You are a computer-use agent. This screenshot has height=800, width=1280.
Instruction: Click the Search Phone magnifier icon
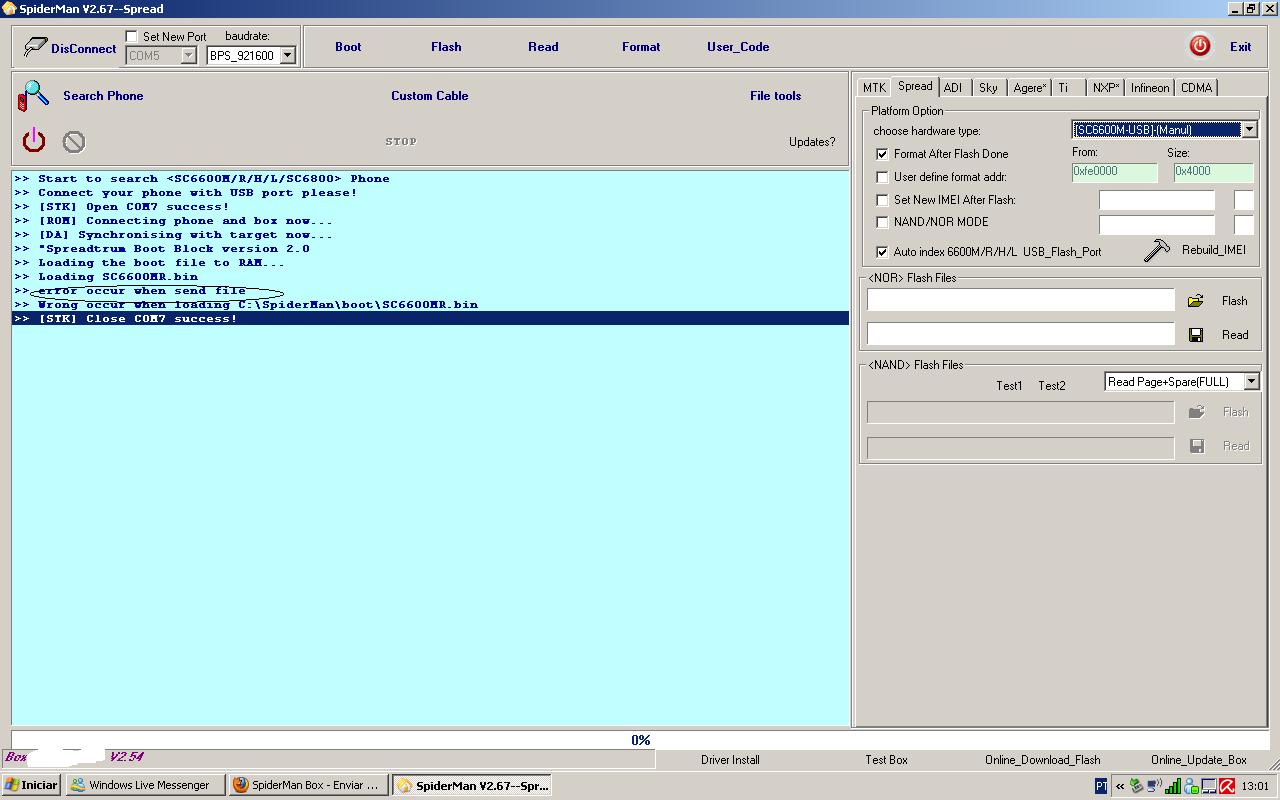pos(33,96)
